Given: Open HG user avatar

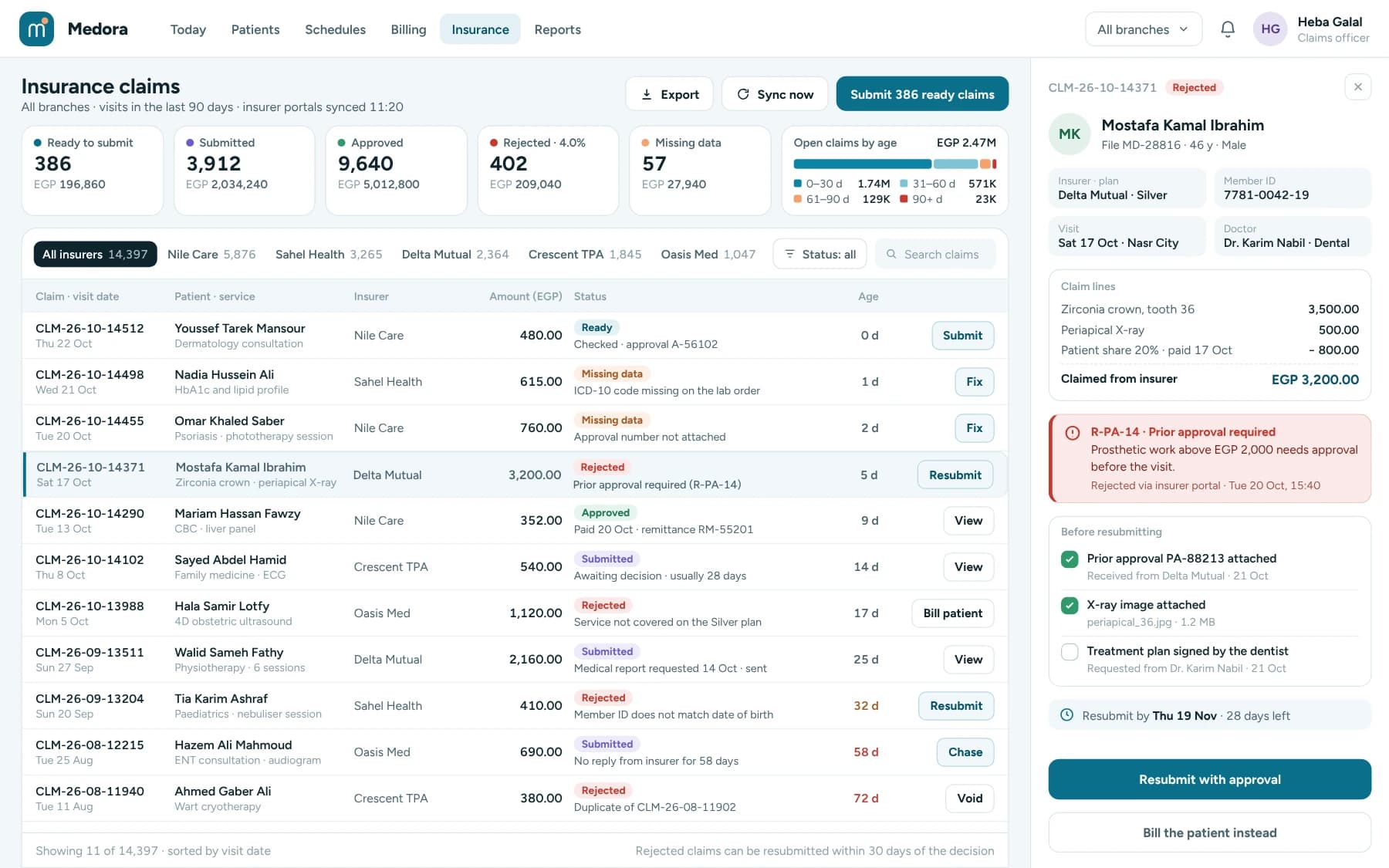Looking at the screenshot, I should point(1270,29).
